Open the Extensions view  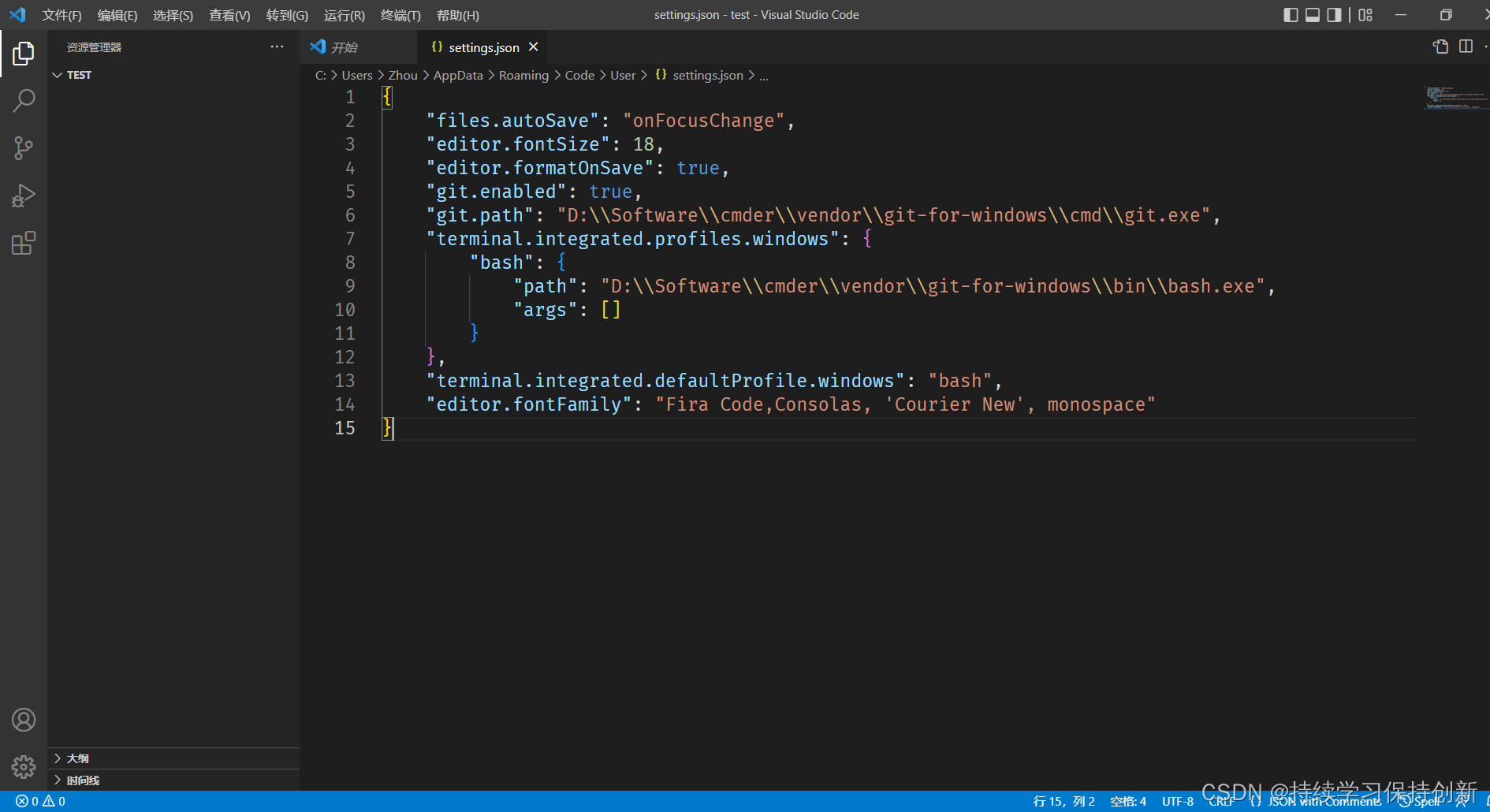pyautogui.click(x=24, y=243)
